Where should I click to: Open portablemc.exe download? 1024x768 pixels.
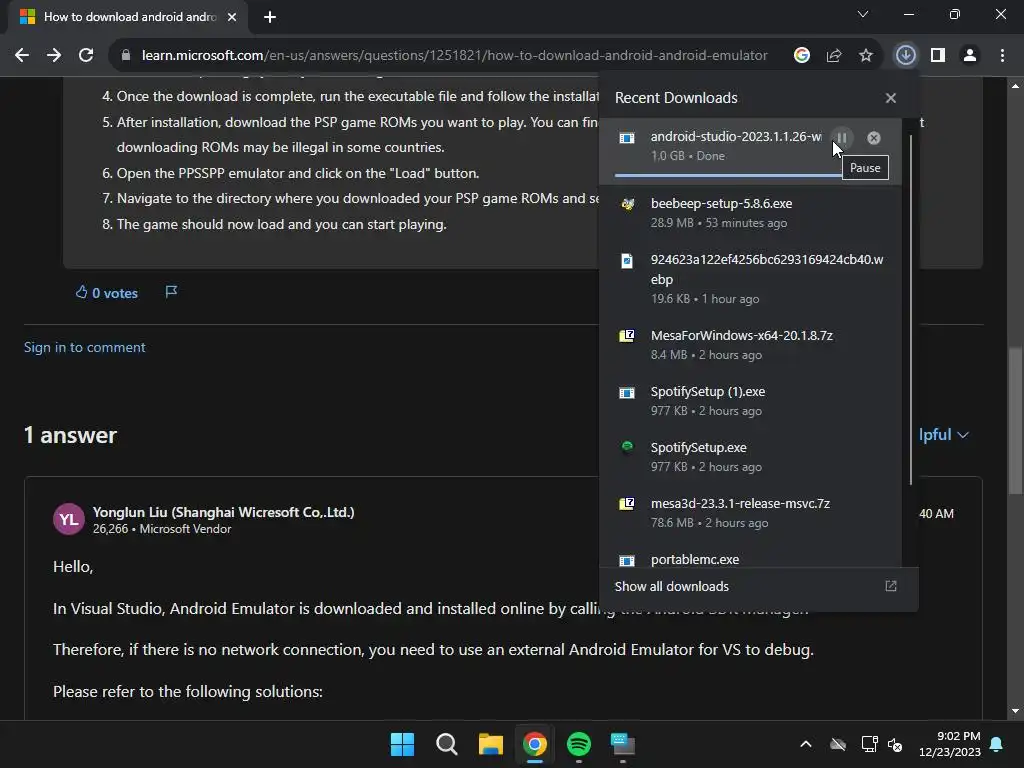750,555
